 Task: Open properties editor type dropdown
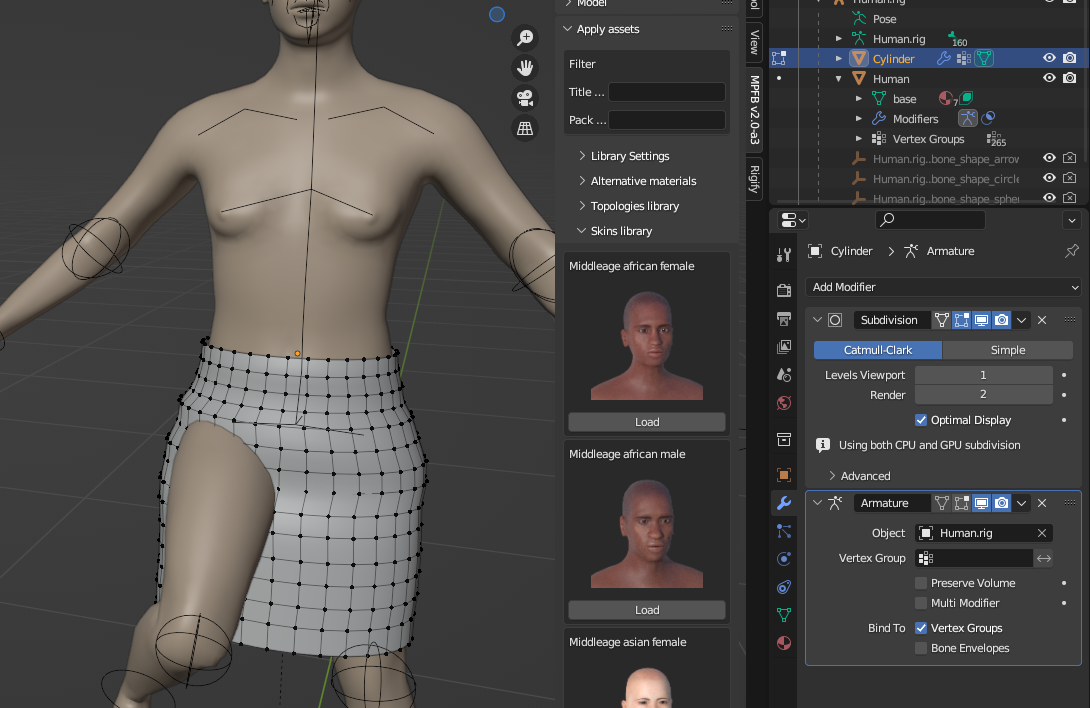pyautogui.click(x=793, y=220)
